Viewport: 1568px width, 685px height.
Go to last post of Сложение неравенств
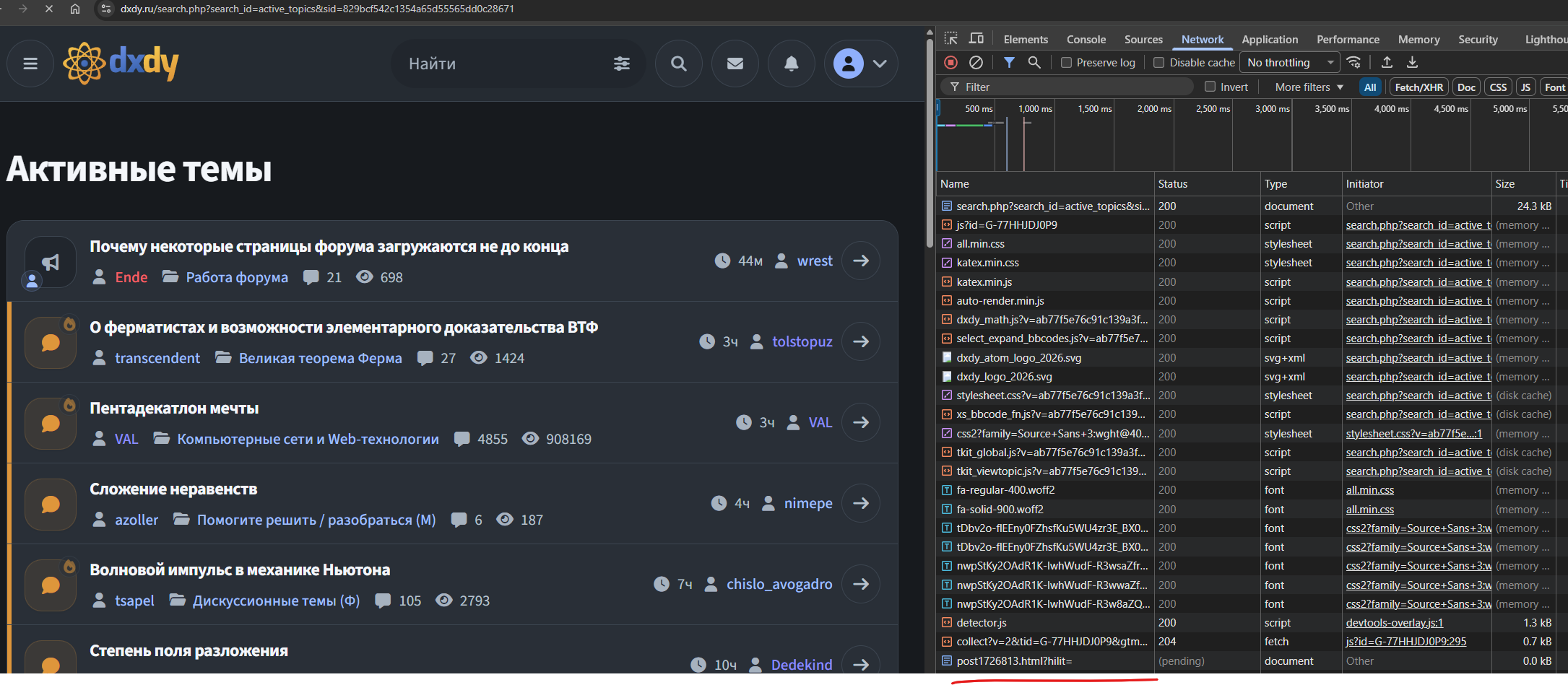pos(861,503)
